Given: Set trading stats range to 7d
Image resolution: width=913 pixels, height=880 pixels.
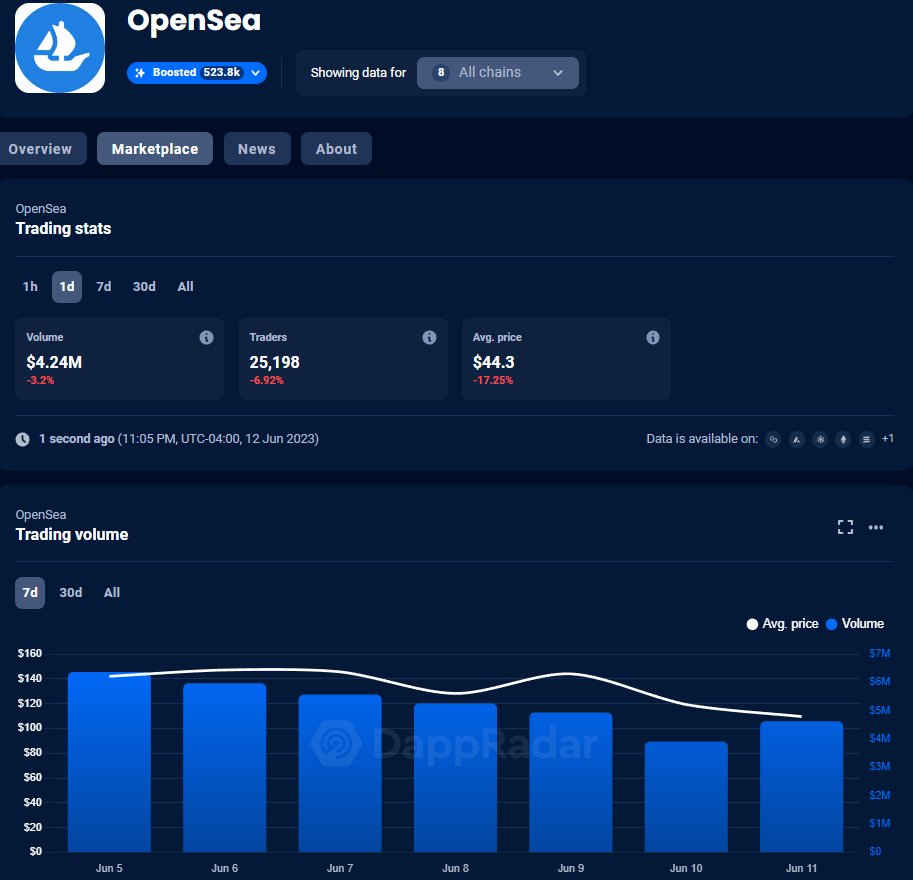Looking at the screenshot, I should [104, 287].
